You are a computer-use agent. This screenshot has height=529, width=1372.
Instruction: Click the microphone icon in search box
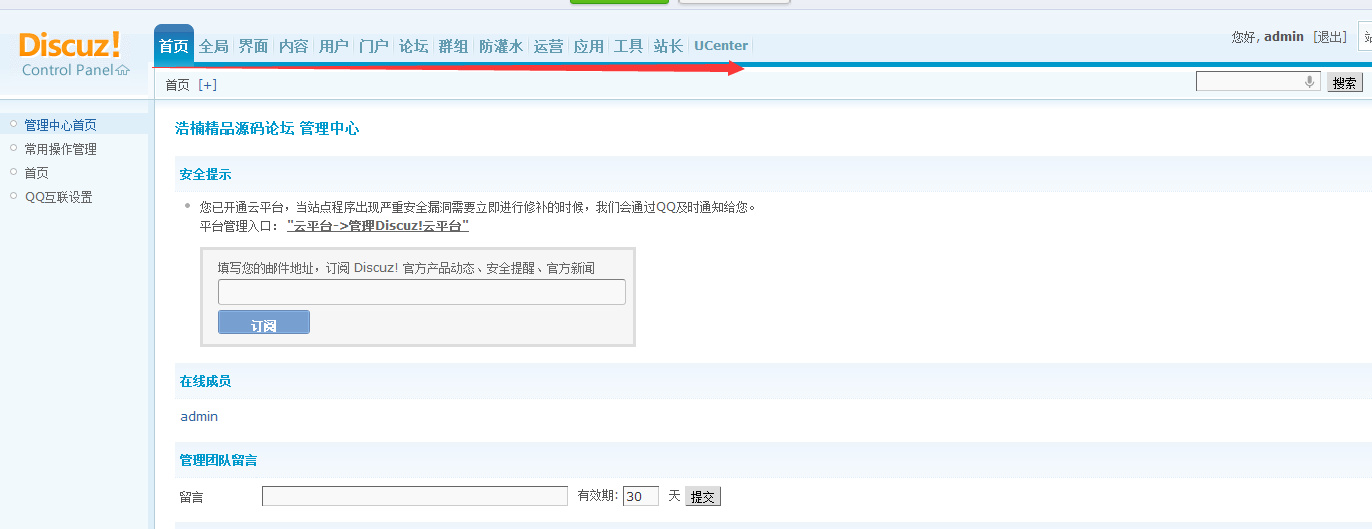click(1310, 82)
